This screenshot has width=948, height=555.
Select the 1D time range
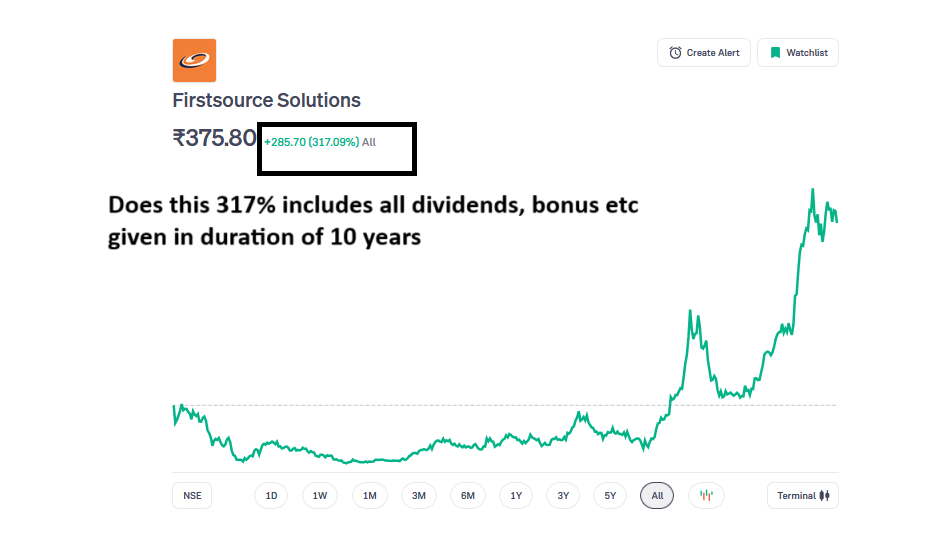click(271, 495)
